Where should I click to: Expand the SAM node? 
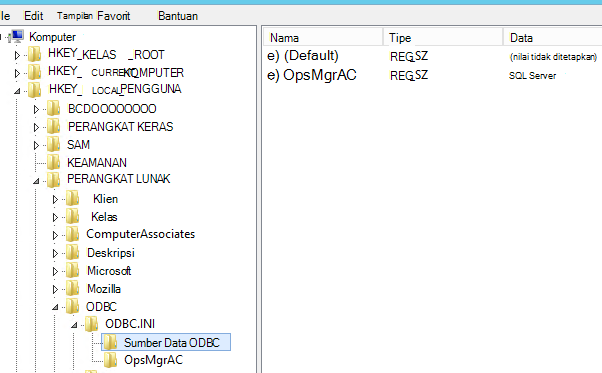point(36,145)
